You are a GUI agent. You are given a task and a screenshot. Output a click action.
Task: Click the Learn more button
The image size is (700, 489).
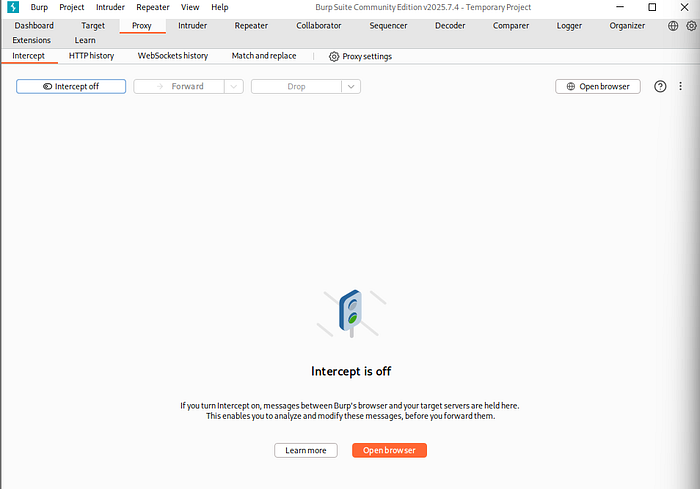(x=306, y=450)
